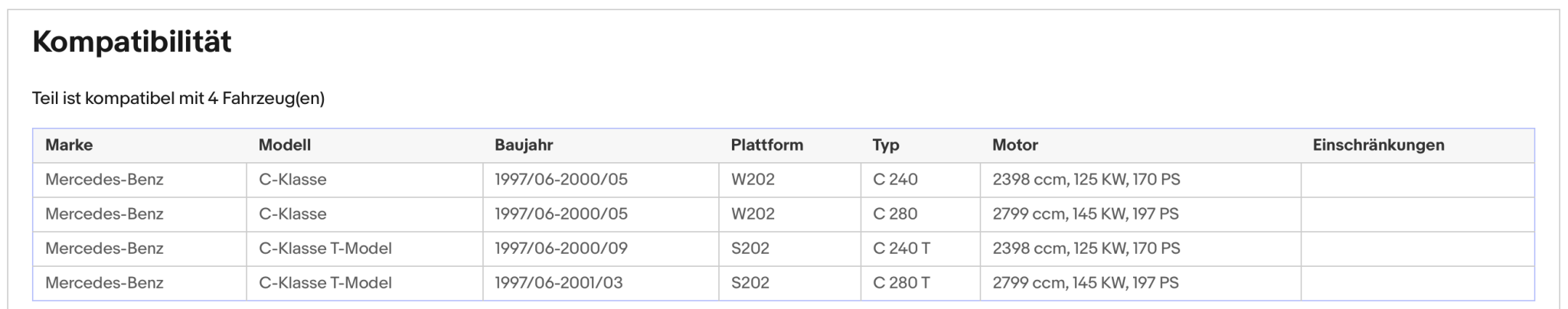Select the C 240 type cell

tap(920, 180)
